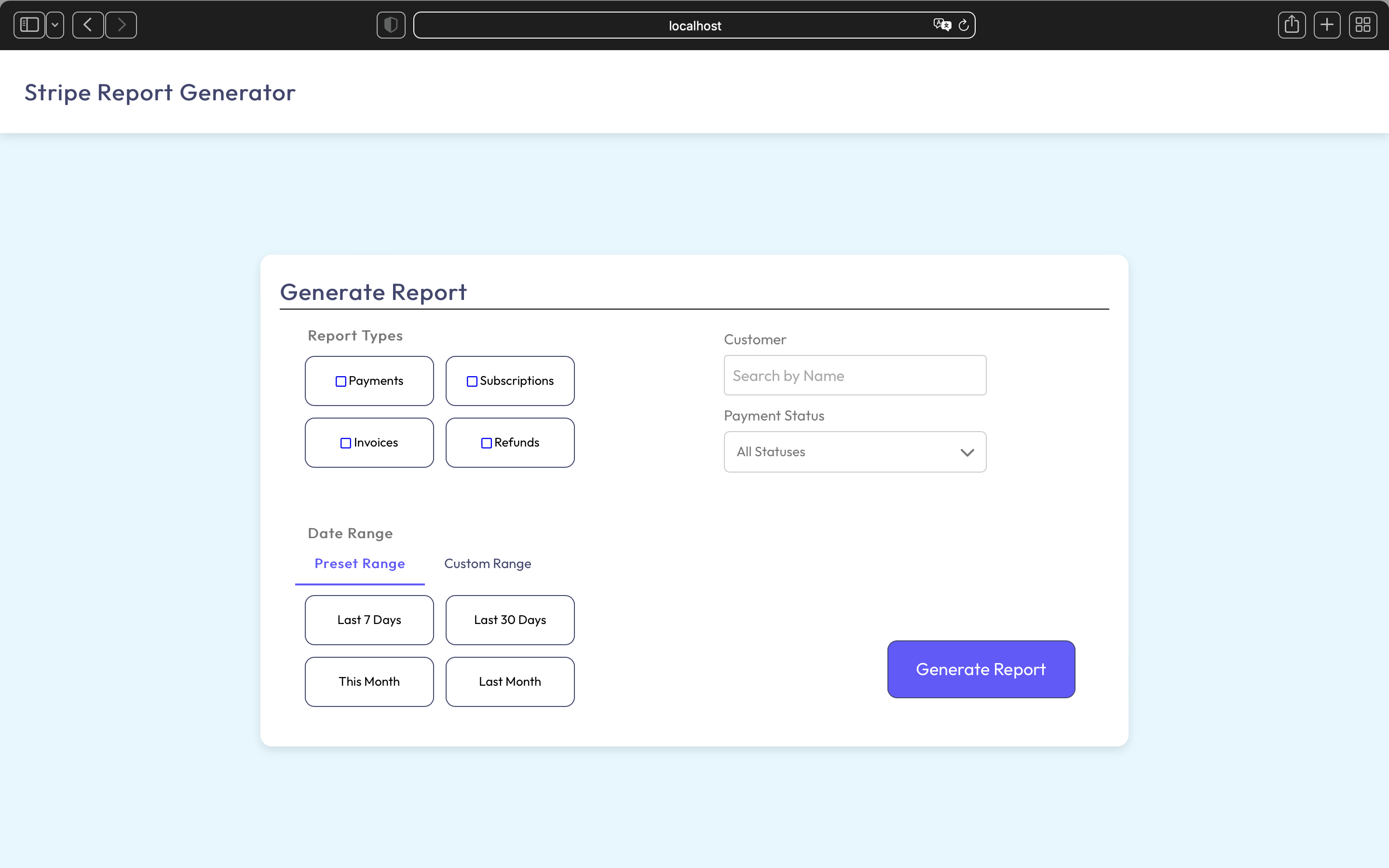1389x868 pixels.
Task: Expand the sidebar options chevron
Action: click(x=54, y=25)
